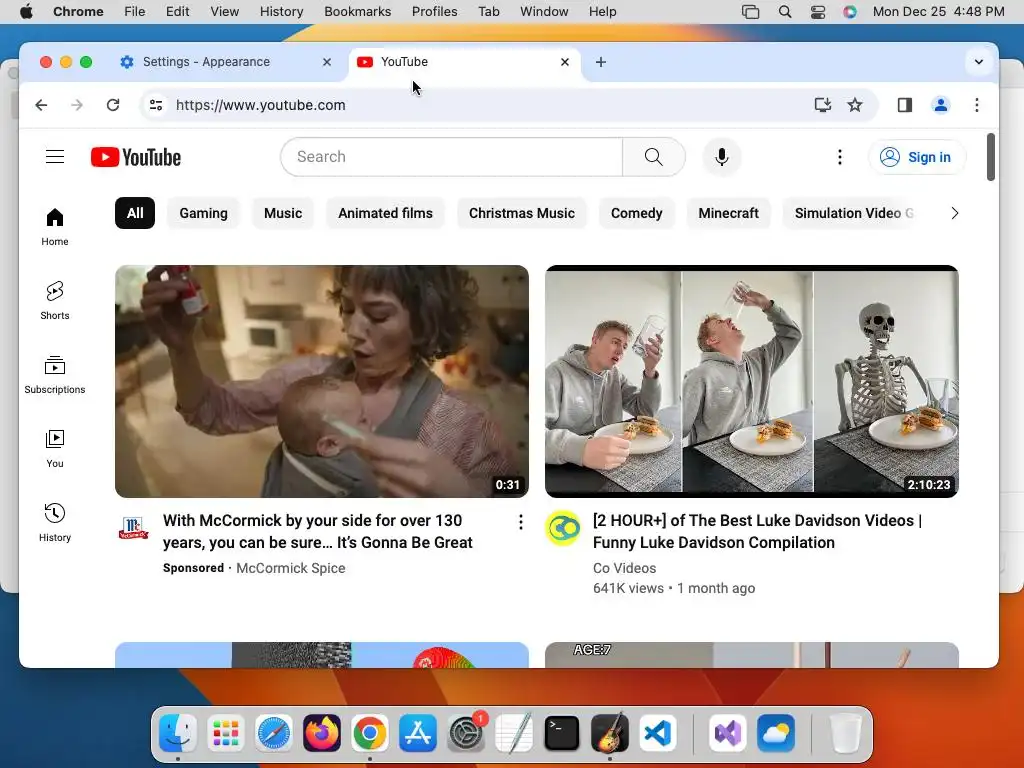Image resolution: width=1024 pixels, height=768 pixels.
Task: Toggle Chrome side panel icon
Action: (904, 104)
